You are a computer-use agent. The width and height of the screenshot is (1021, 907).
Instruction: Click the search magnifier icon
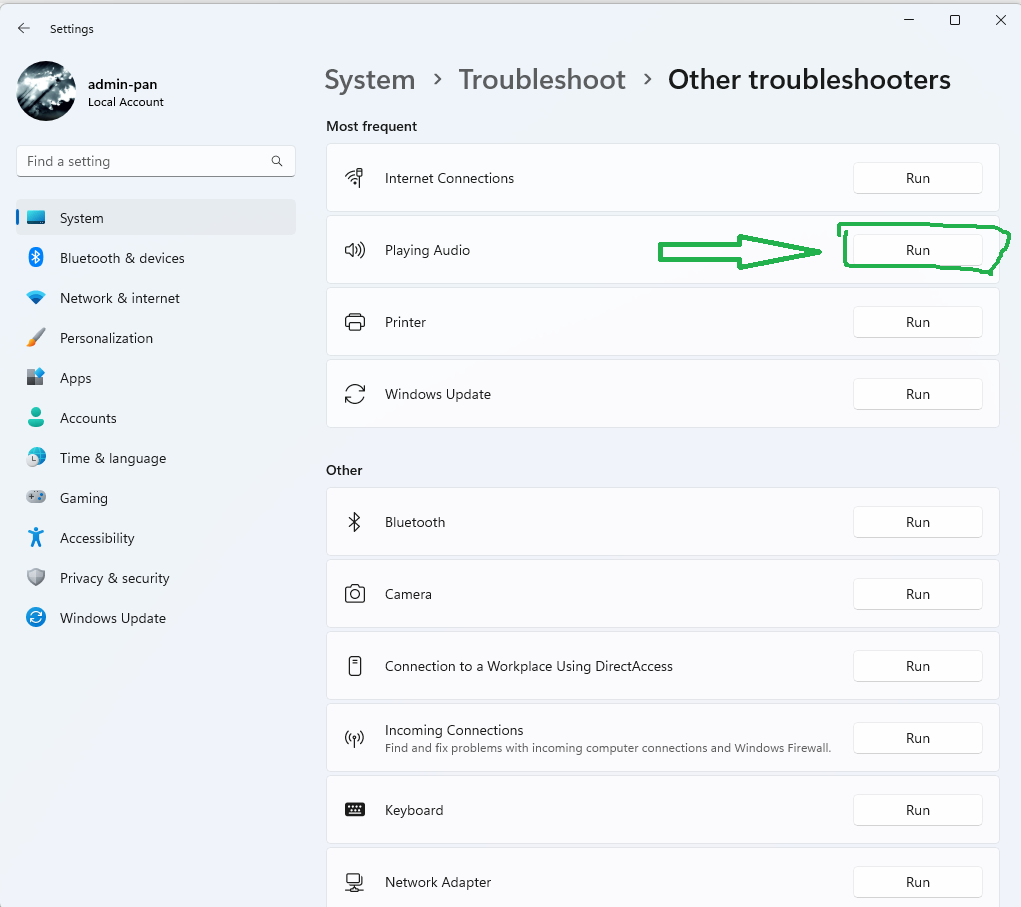[x=277, y=161]
